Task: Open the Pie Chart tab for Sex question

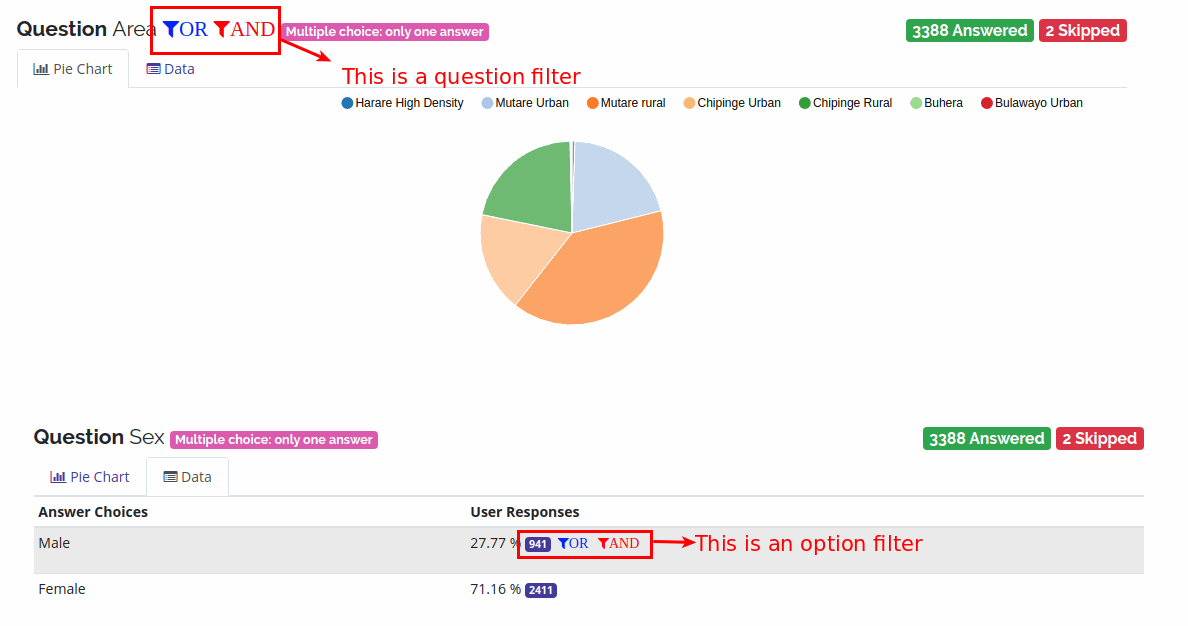Action: point(90,477)
